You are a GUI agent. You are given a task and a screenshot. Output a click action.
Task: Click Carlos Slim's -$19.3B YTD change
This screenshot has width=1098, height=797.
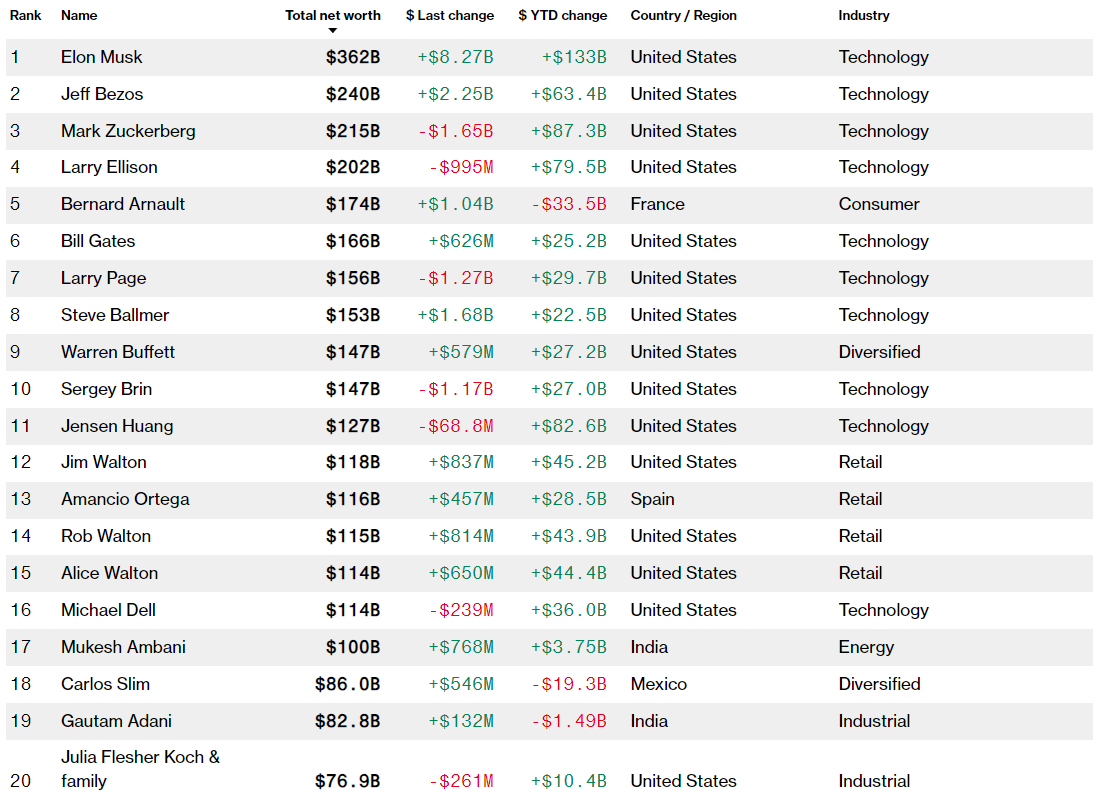pos(569,684)
